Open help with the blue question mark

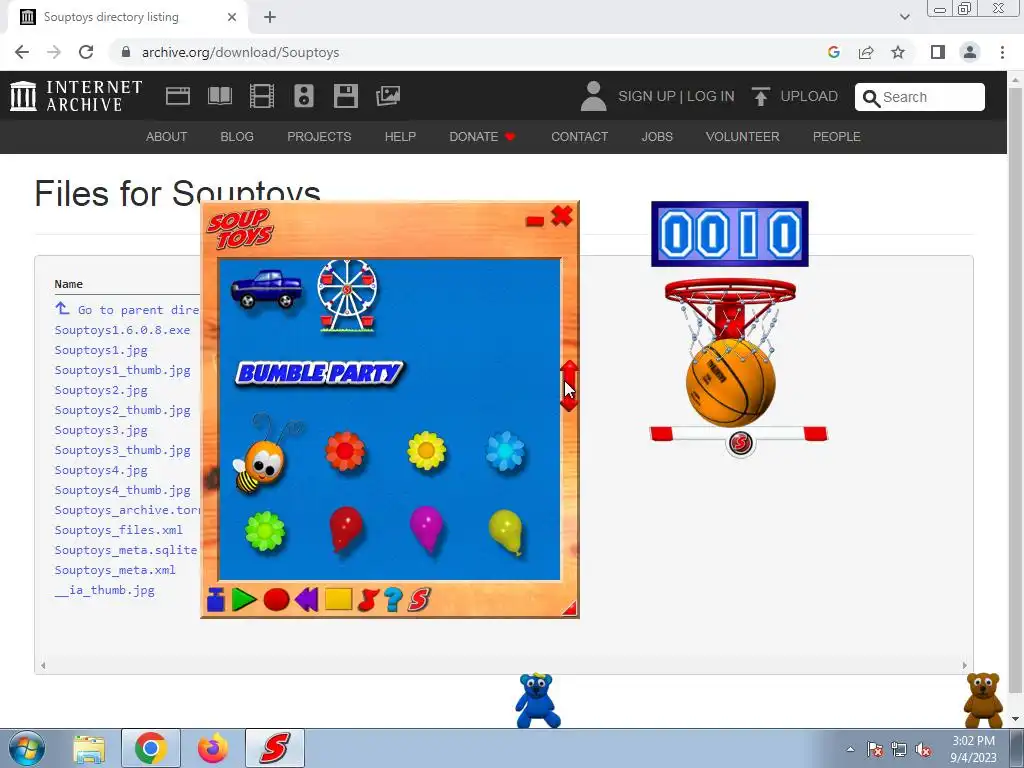point(392,600)
